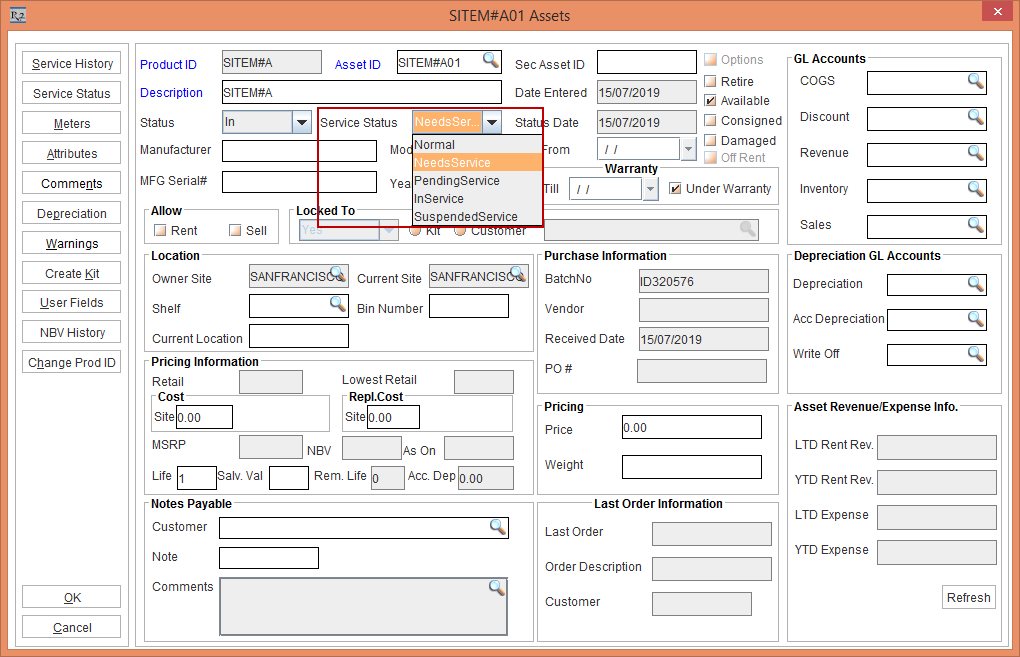This screenshot has width=1020, height=657.
Task: Click the Discount account lookup magnifier
Action: (976, 118)
